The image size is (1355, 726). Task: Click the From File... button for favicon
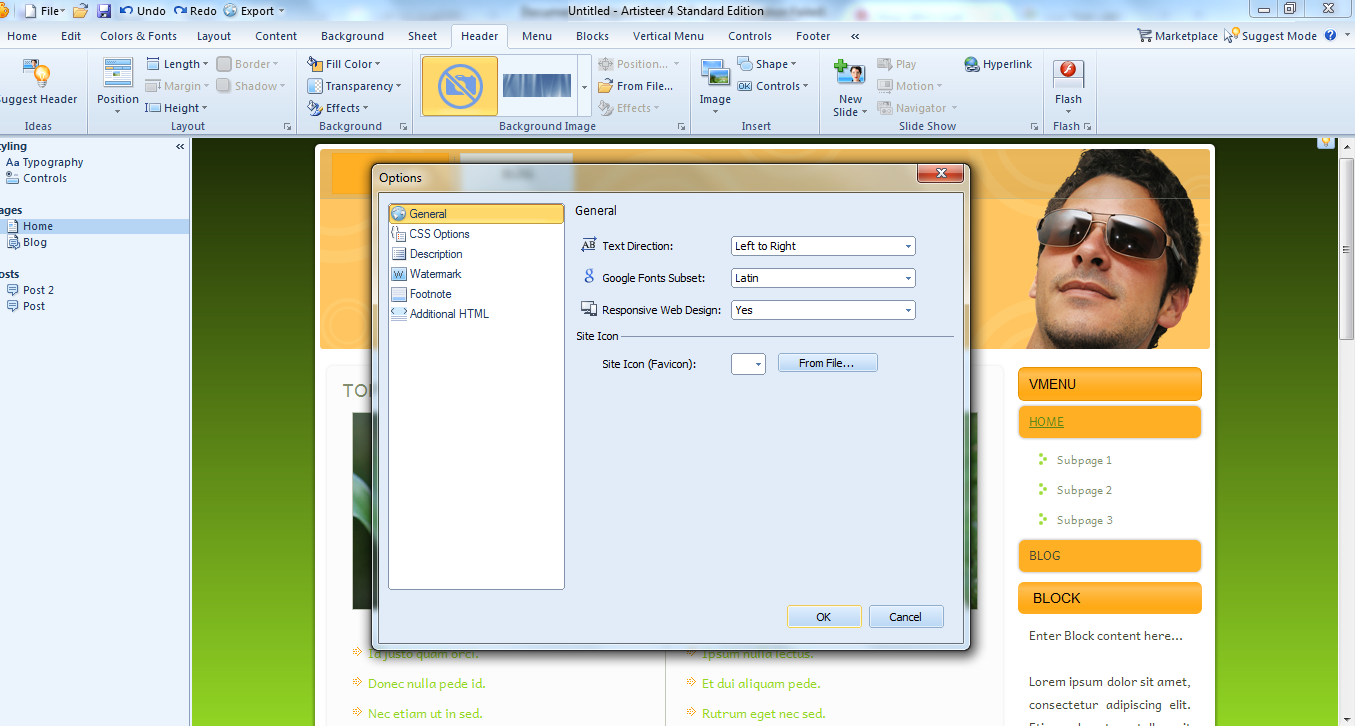827,363
